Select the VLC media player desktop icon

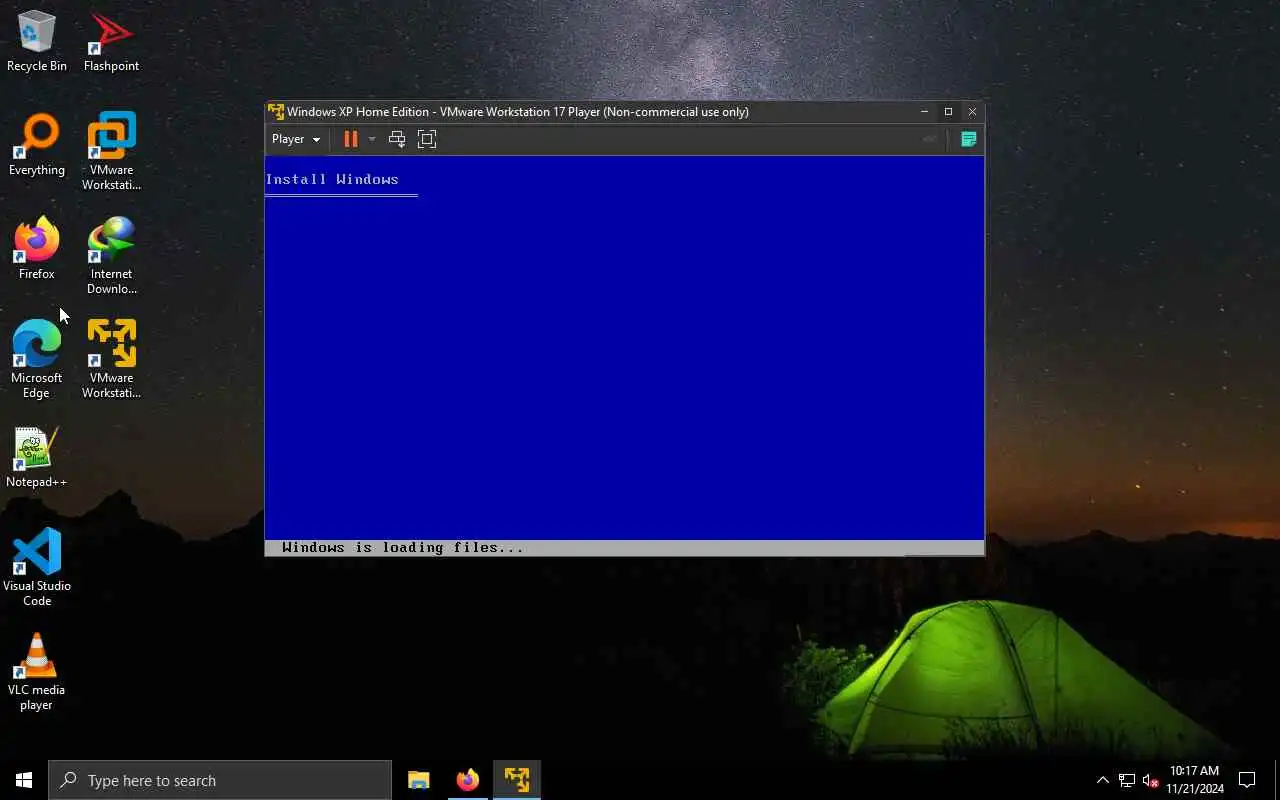(37, 671)
